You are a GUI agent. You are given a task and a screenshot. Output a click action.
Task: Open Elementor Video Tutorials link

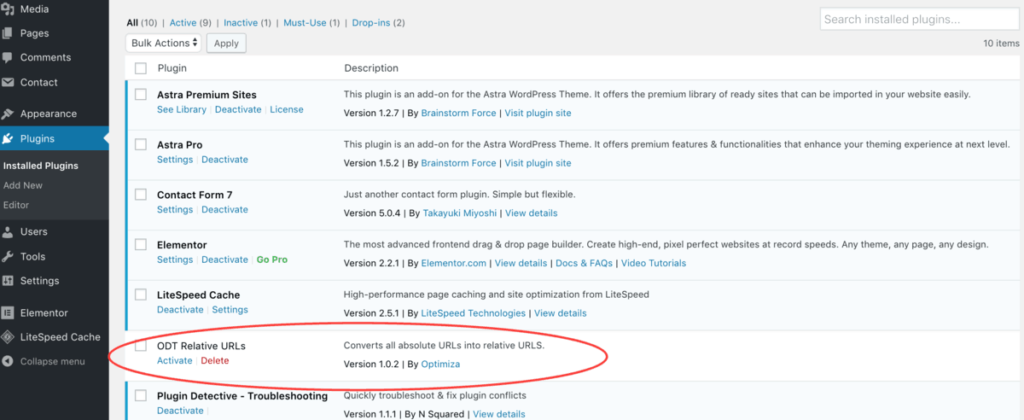pyautogui.click(x=653, y=263)
